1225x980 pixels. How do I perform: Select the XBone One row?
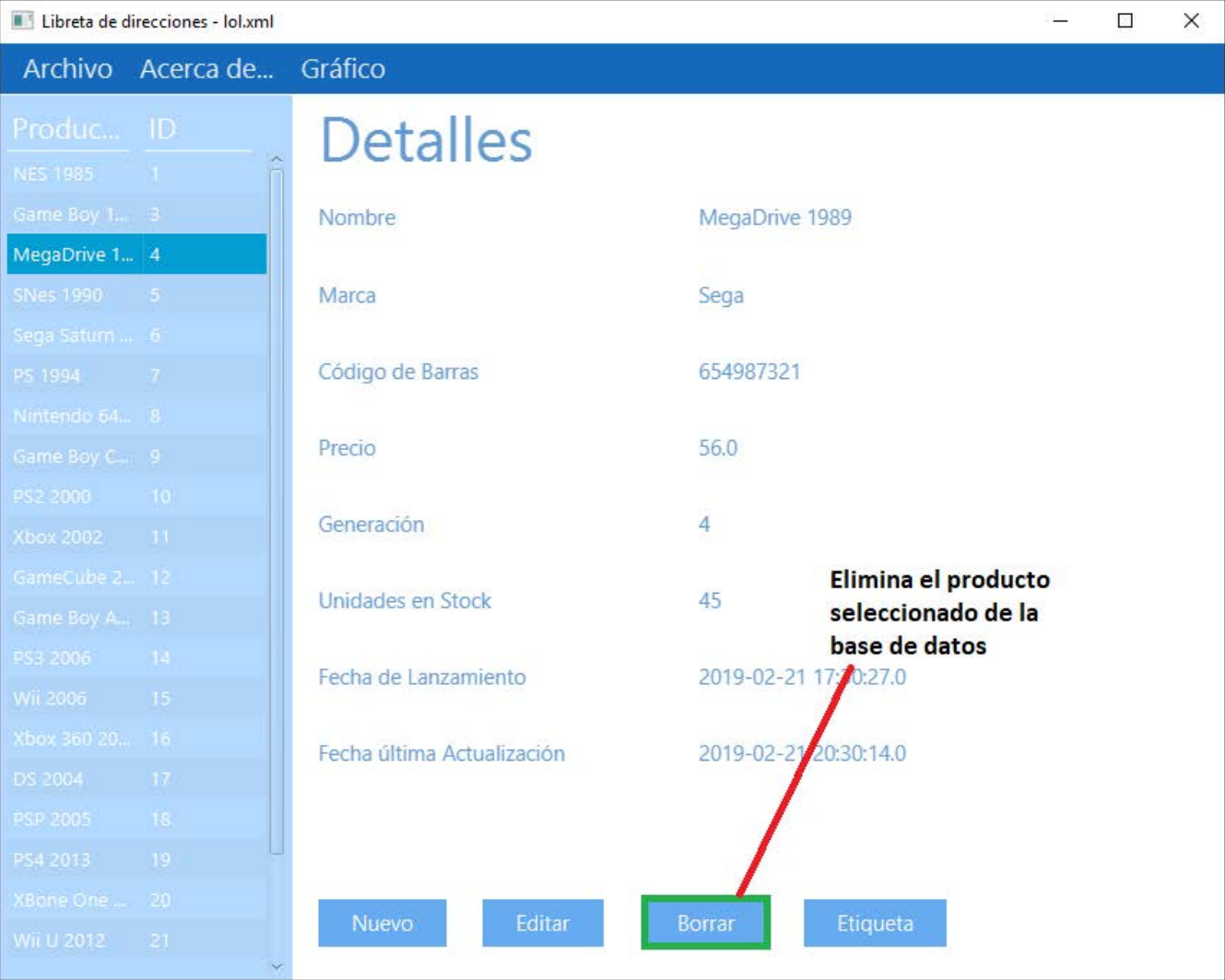(136, 900)
